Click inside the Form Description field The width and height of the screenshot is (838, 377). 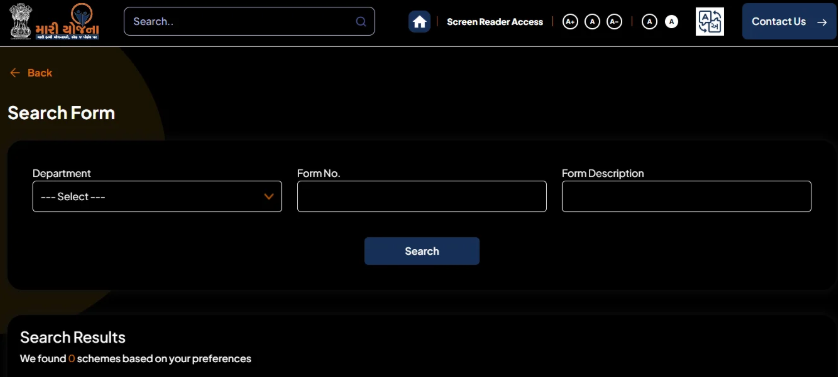click(687, 196)
